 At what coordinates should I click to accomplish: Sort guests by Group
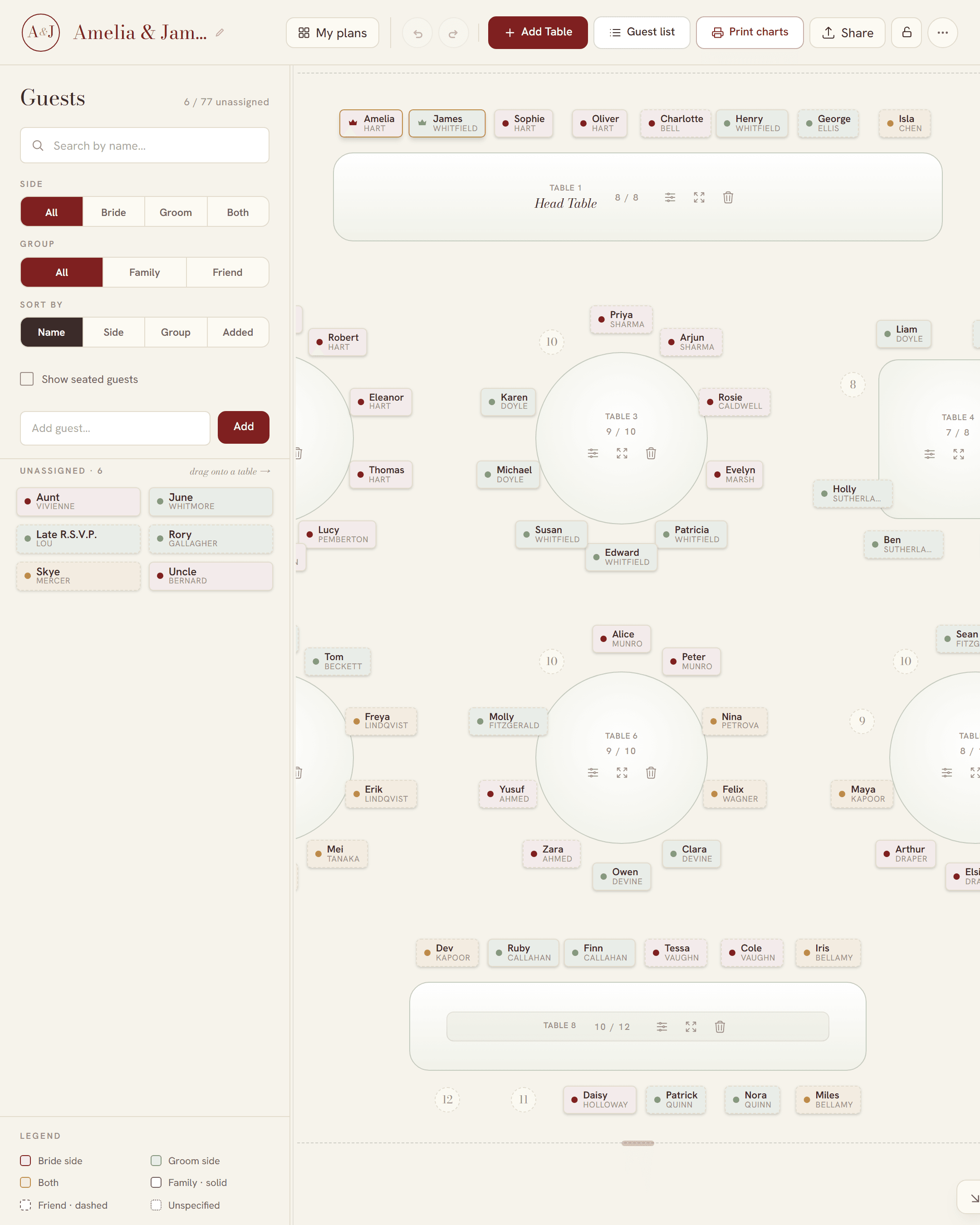(176, 332)
